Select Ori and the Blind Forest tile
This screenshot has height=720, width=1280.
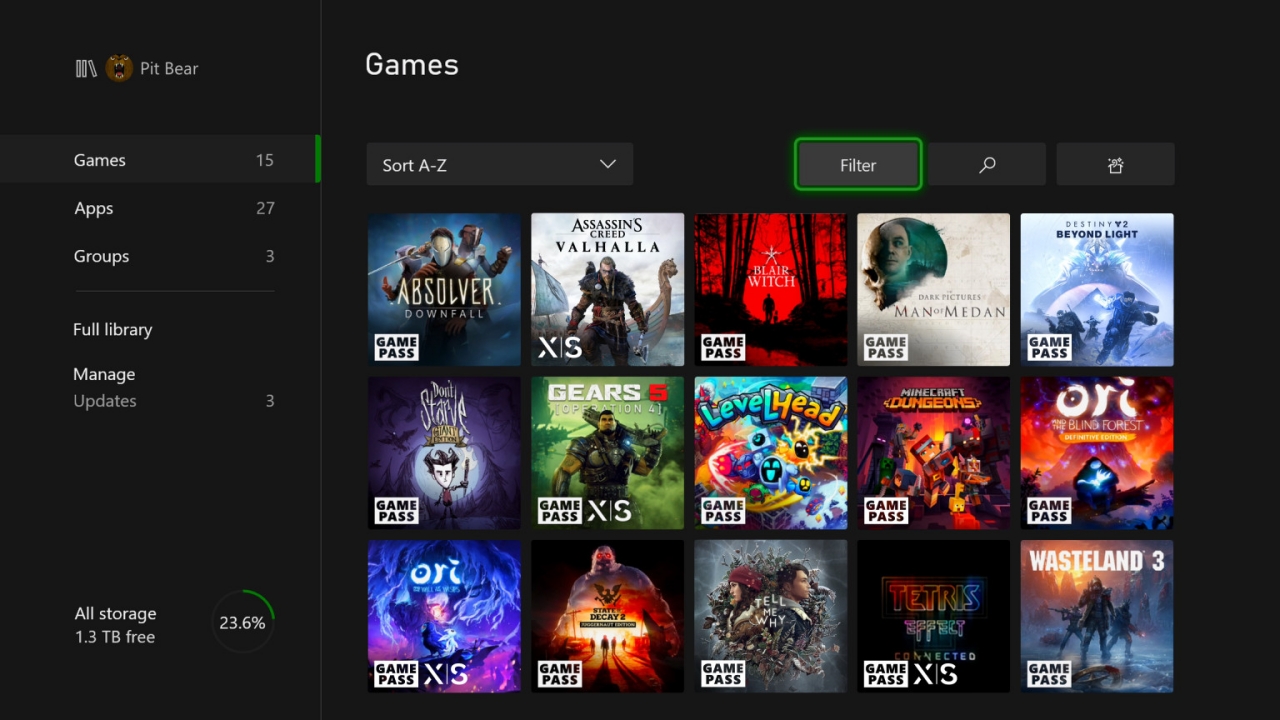pyautogui.click(x=1097, y=453)
